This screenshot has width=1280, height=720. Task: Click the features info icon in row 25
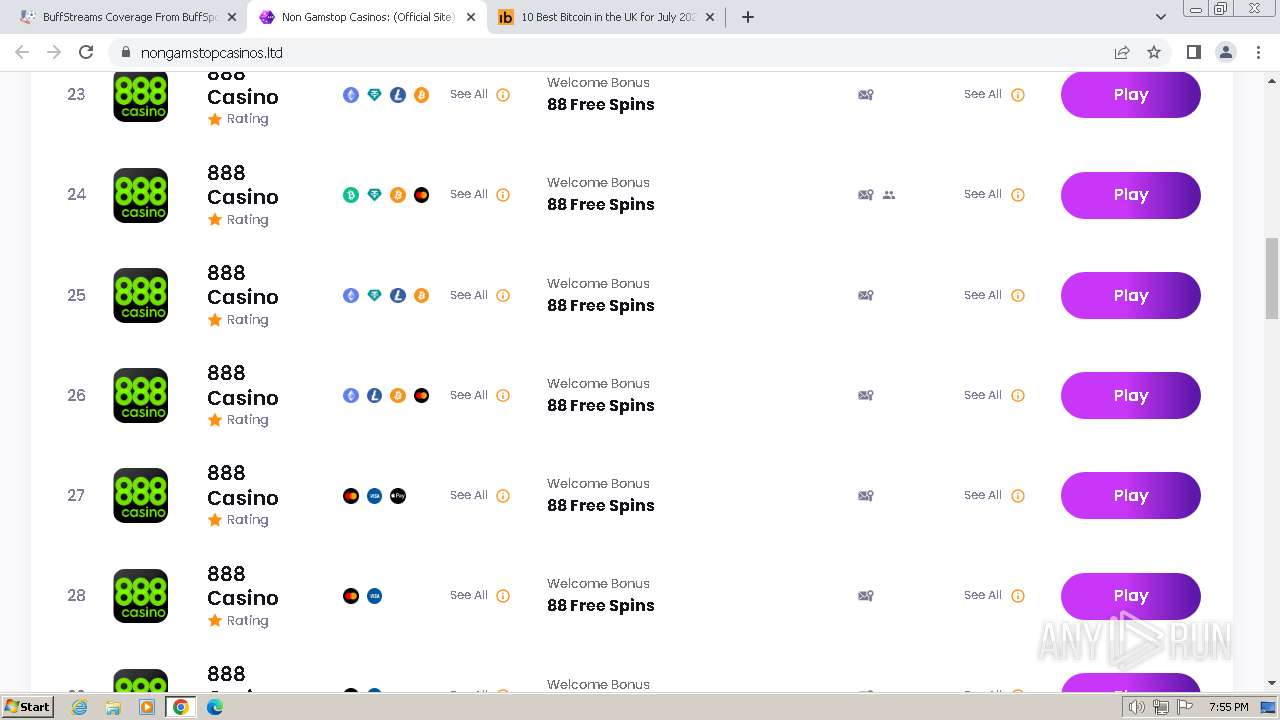coord(1018,295)
